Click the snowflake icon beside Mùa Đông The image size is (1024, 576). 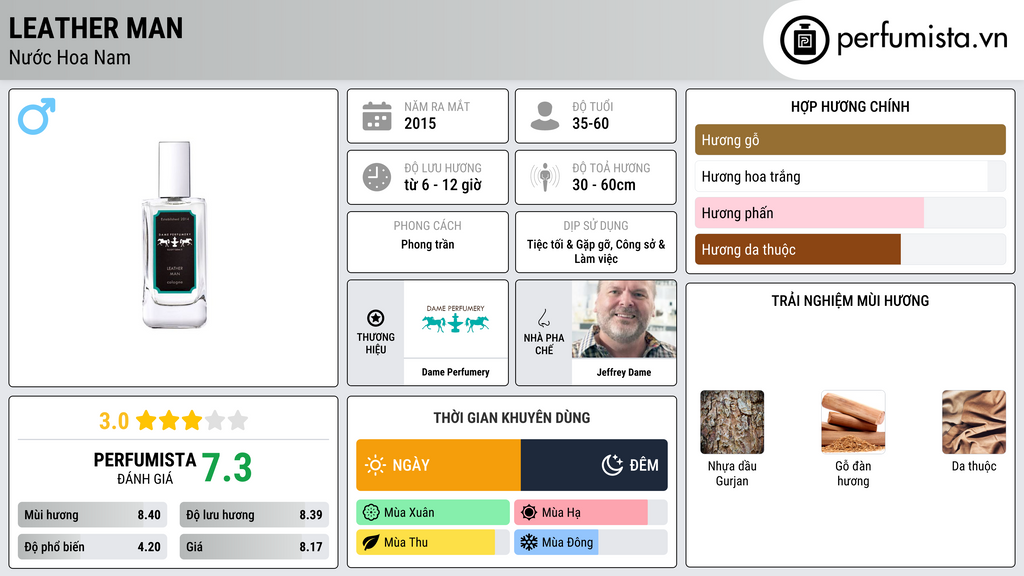tap(529, 542)
